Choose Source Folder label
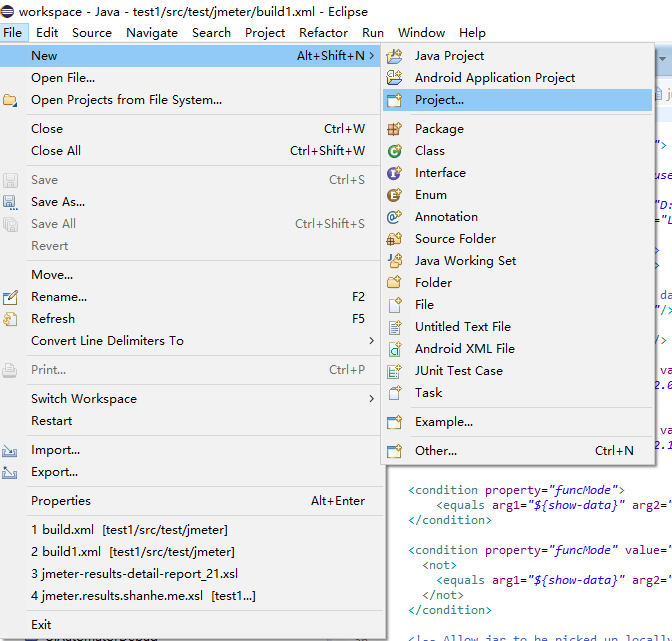 point(455,239)
